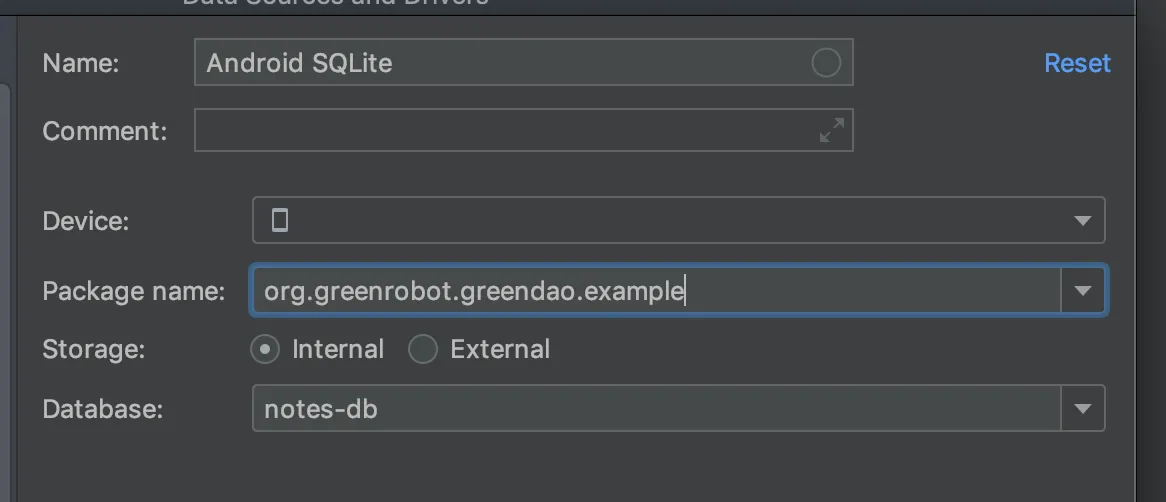Click the notes-db database value
The width and height of the screenshot is (1166, 502).
click(320, 408)
